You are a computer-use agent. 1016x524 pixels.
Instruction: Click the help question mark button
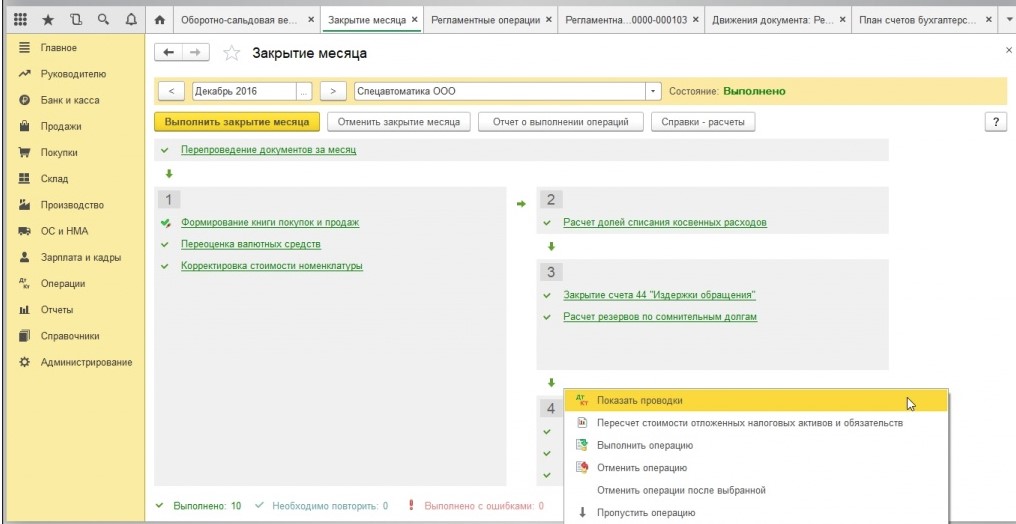(995, 122)
